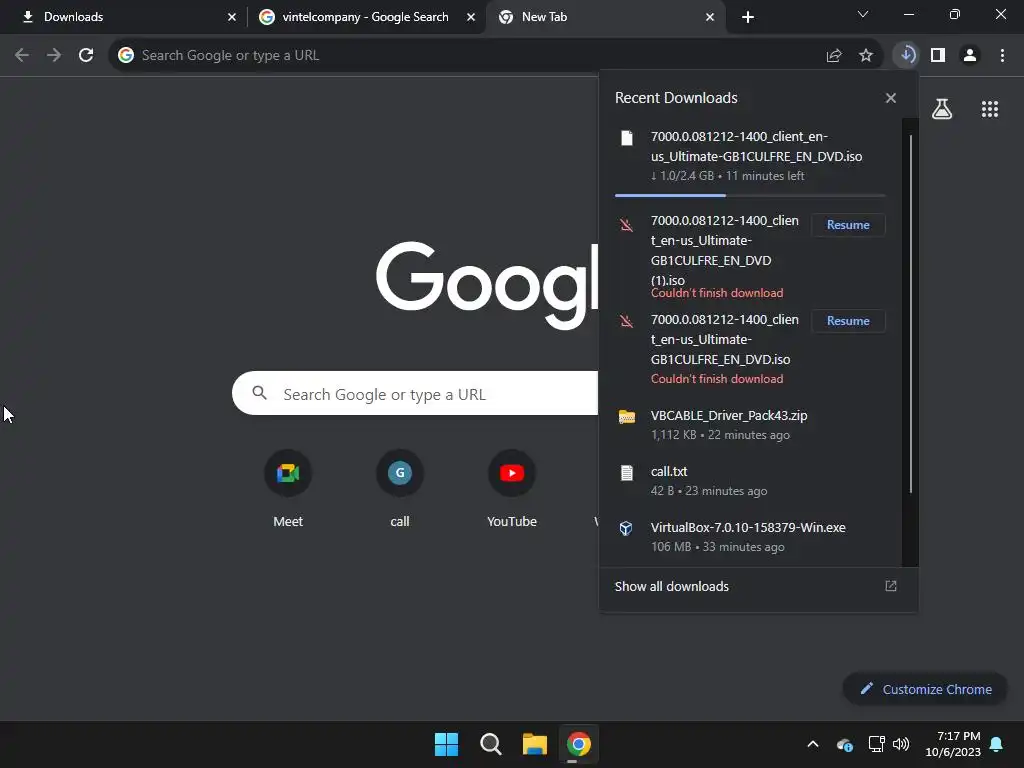The image size is (1024, 768).
Task: Click the YouTube shortcut icon
Action: tap(512, 473)
